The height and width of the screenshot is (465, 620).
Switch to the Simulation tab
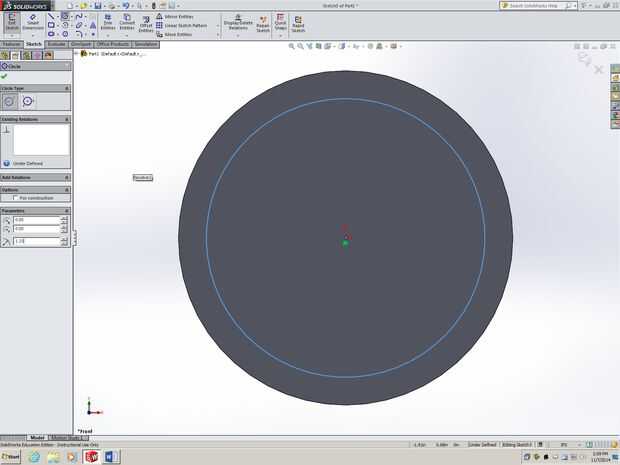pos(146,44)
